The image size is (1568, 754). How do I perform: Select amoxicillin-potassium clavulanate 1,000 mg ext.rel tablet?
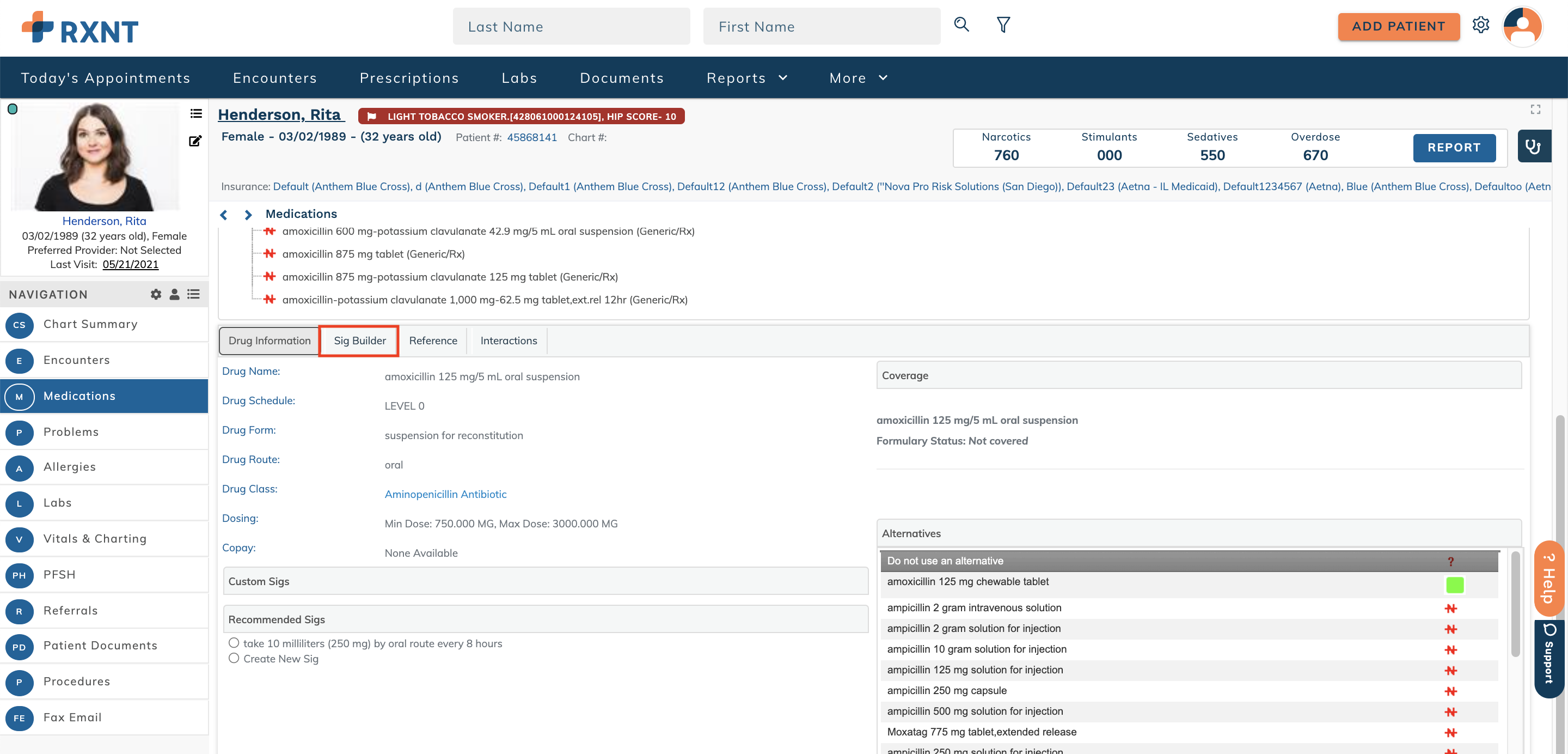485,300
